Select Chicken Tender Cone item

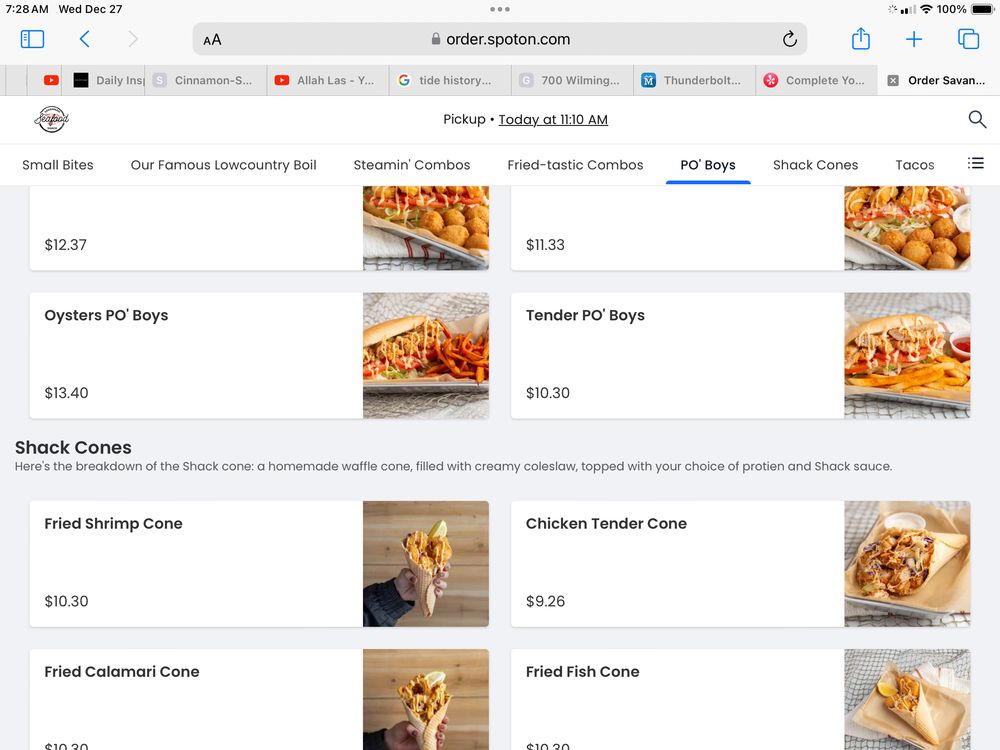point(740,564)
